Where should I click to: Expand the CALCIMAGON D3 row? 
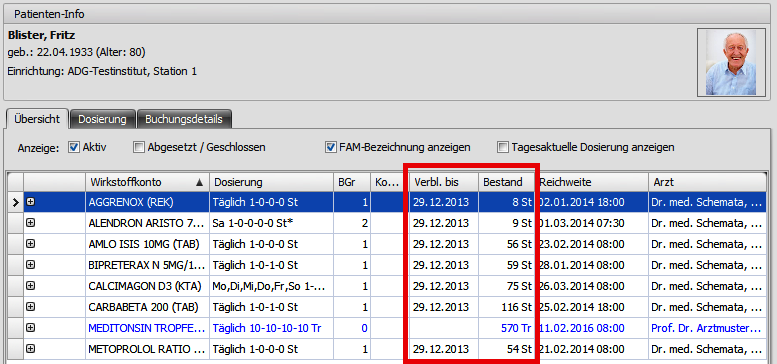(31, 286)
